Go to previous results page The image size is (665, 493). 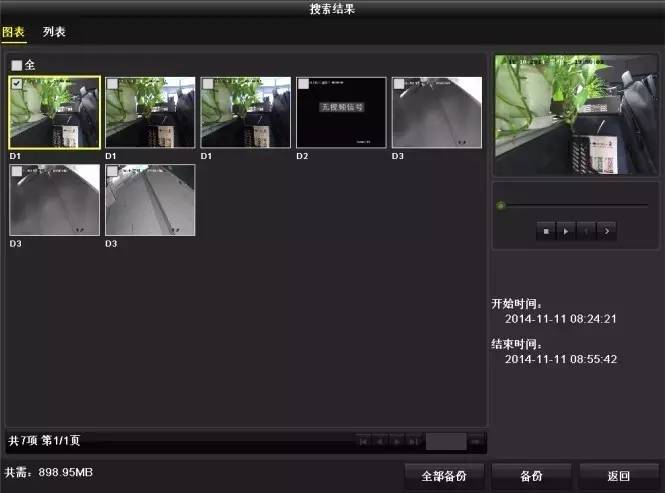tap(380, 442)
